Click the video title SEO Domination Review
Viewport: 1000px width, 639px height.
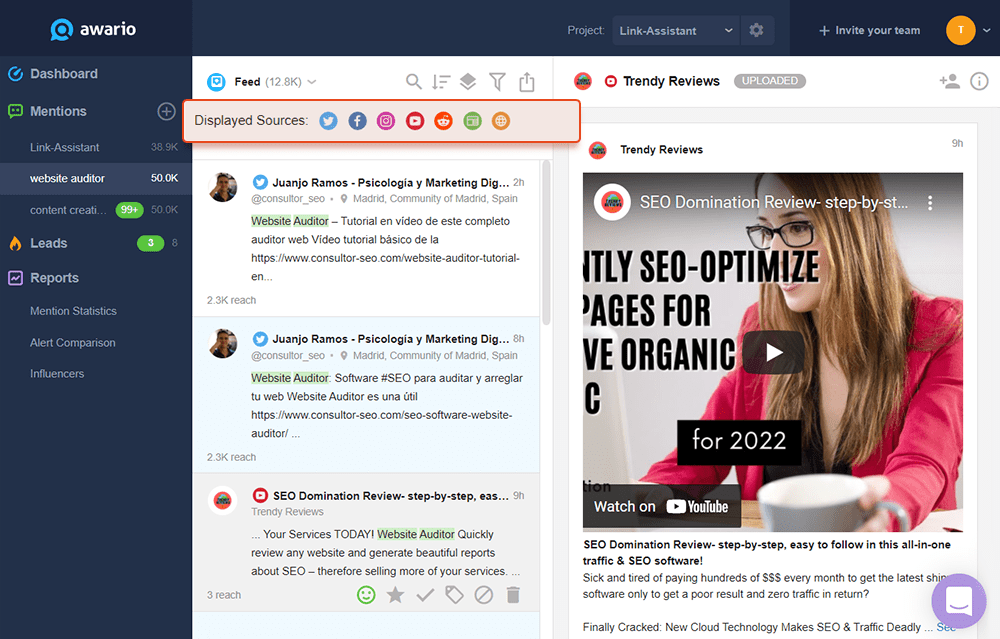(x=774, y=203)
